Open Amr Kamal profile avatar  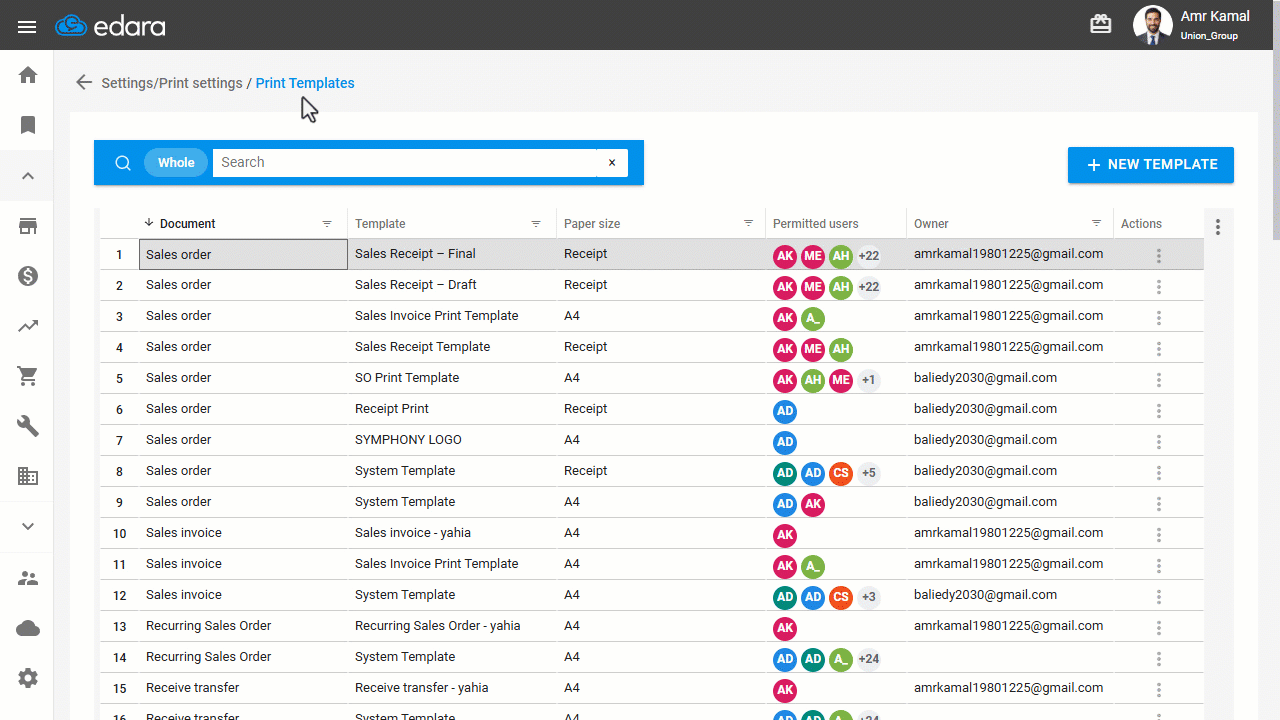(x=1152, y=25)
